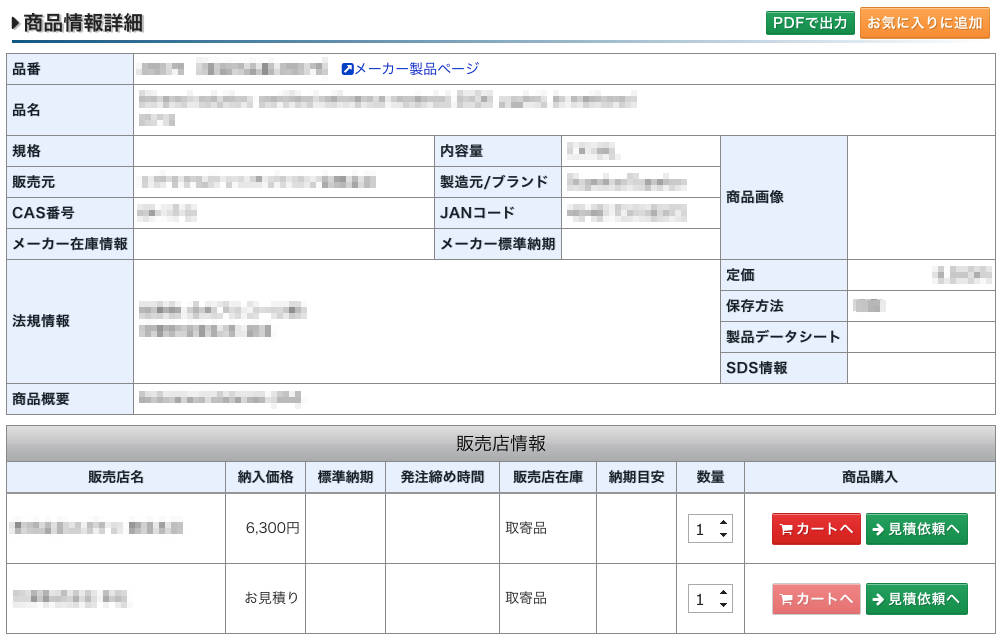Click 取寄品 stock cell in お見積り row
1002x641 pixels.
pyautogui.click(x=548, y=598)
